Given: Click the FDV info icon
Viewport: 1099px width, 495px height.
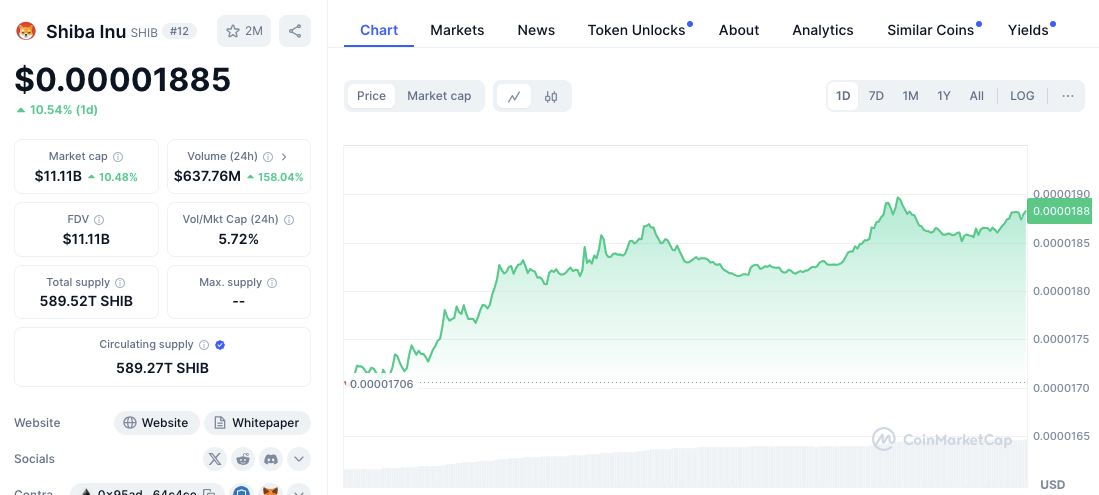Looking at the screenshot, I should tap(100, 219).
